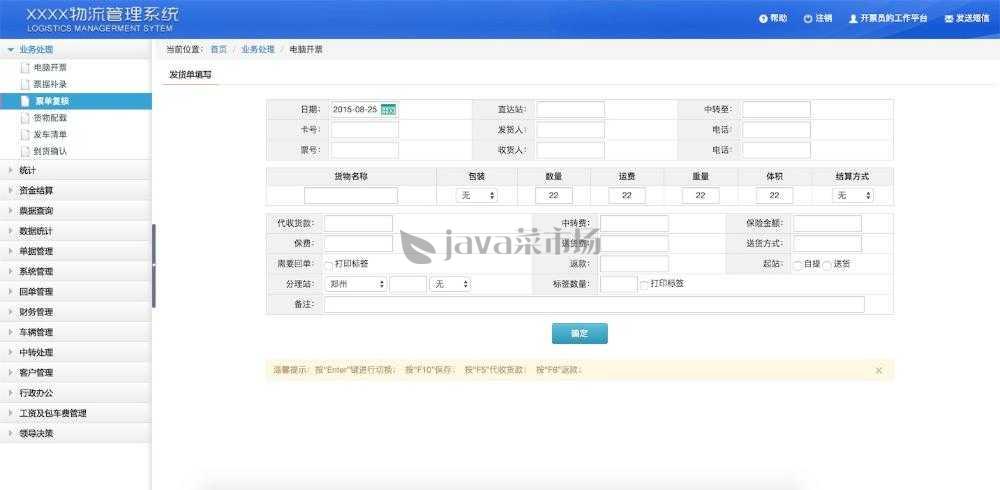Click document icon next to 货物配载
This screenshot has height=490, width=1000.
25,118
